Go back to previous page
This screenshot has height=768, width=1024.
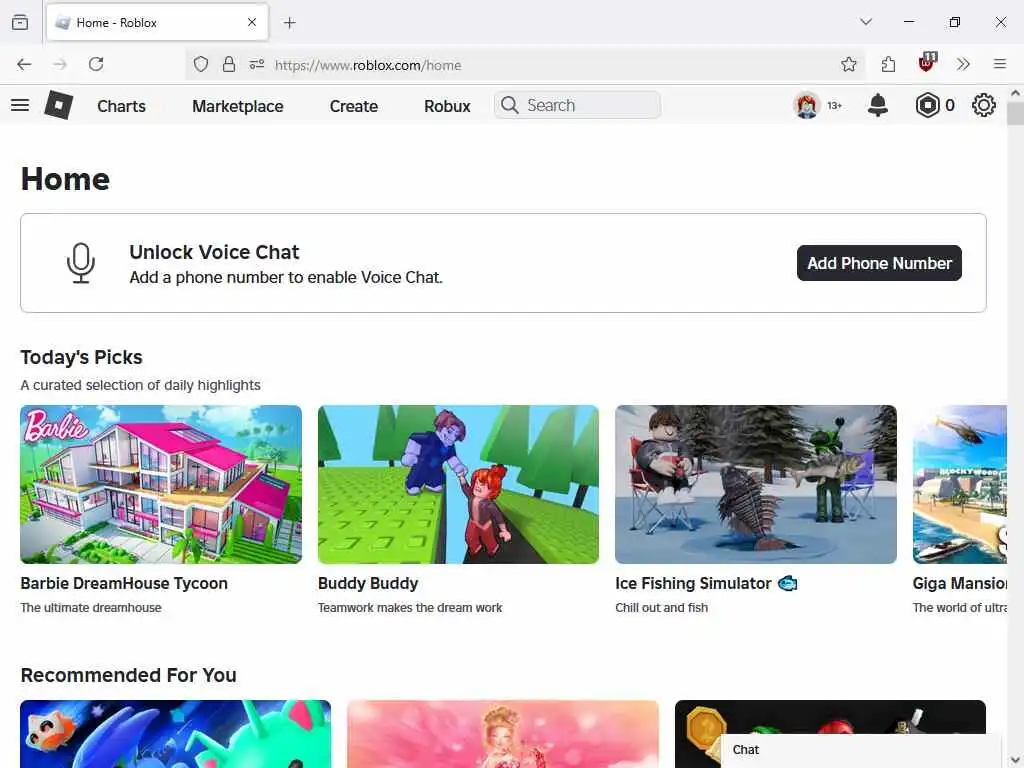click(x=24, y=64)
